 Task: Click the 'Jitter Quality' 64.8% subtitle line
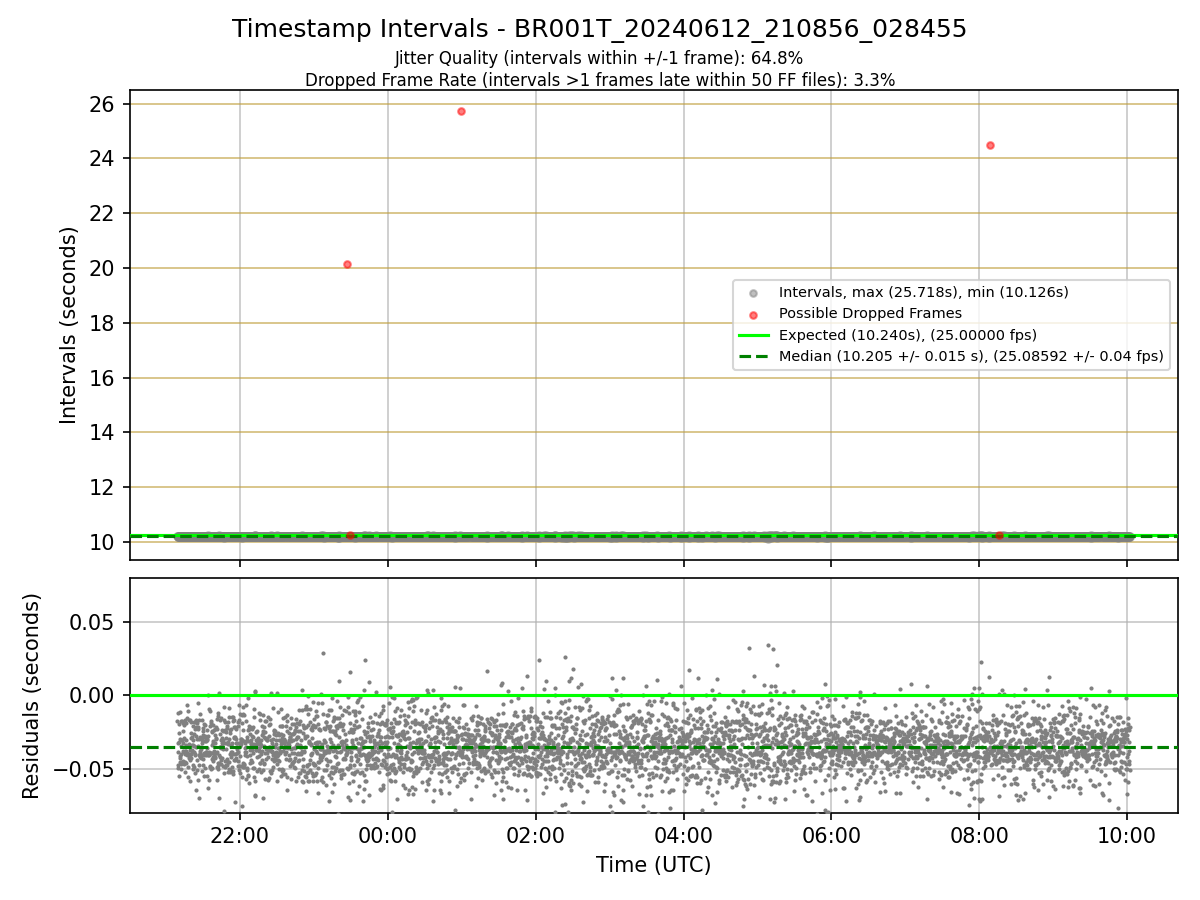[599, 58]
